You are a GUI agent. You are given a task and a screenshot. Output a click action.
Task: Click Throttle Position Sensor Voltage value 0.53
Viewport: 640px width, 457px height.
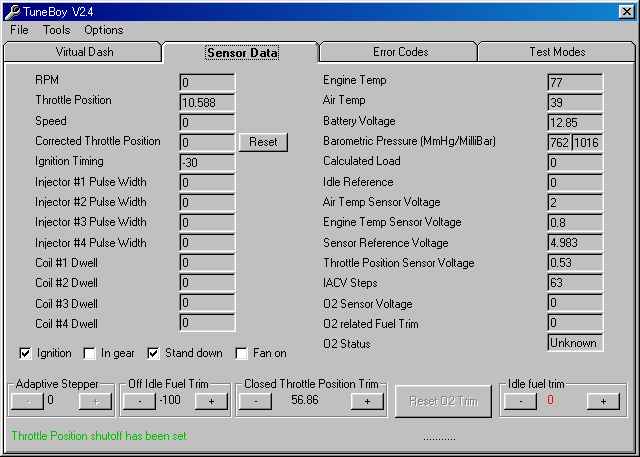tap(575, 262)
